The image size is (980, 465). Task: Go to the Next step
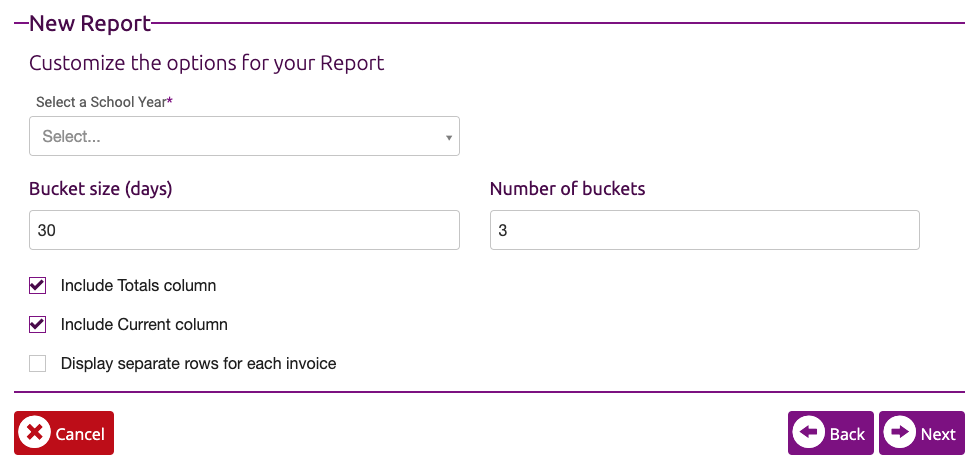(922, 433)
